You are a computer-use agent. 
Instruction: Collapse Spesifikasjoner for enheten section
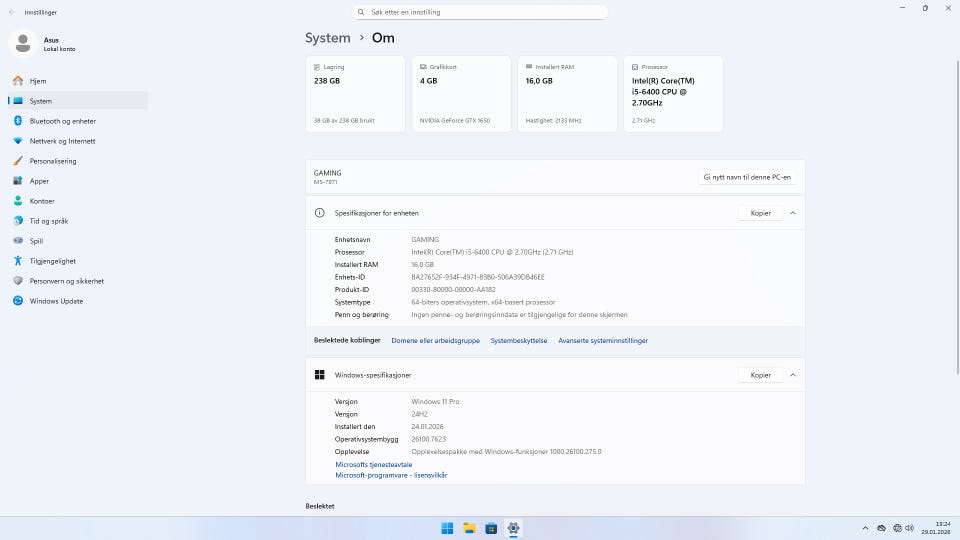(793, 213)
